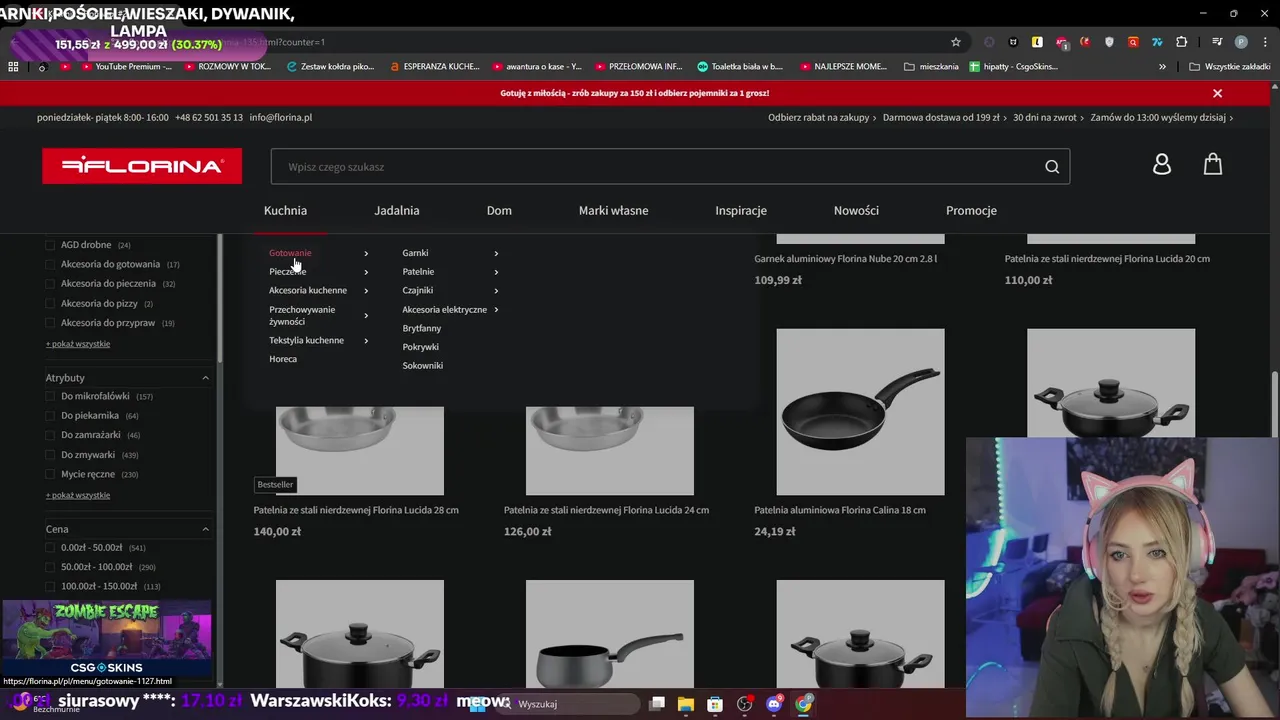The width and height of the screenshot is (1280, 720).
Task: Open File Explorer from the taskbar
Action: [x=686, y=704]
